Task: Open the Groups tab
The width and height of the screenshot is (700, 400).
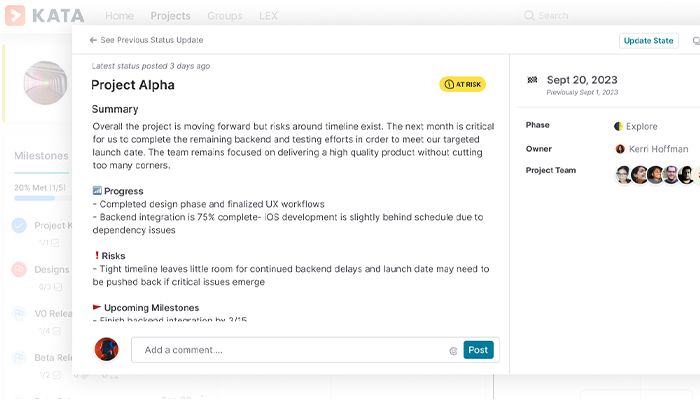Action: (x=224, y=16)
